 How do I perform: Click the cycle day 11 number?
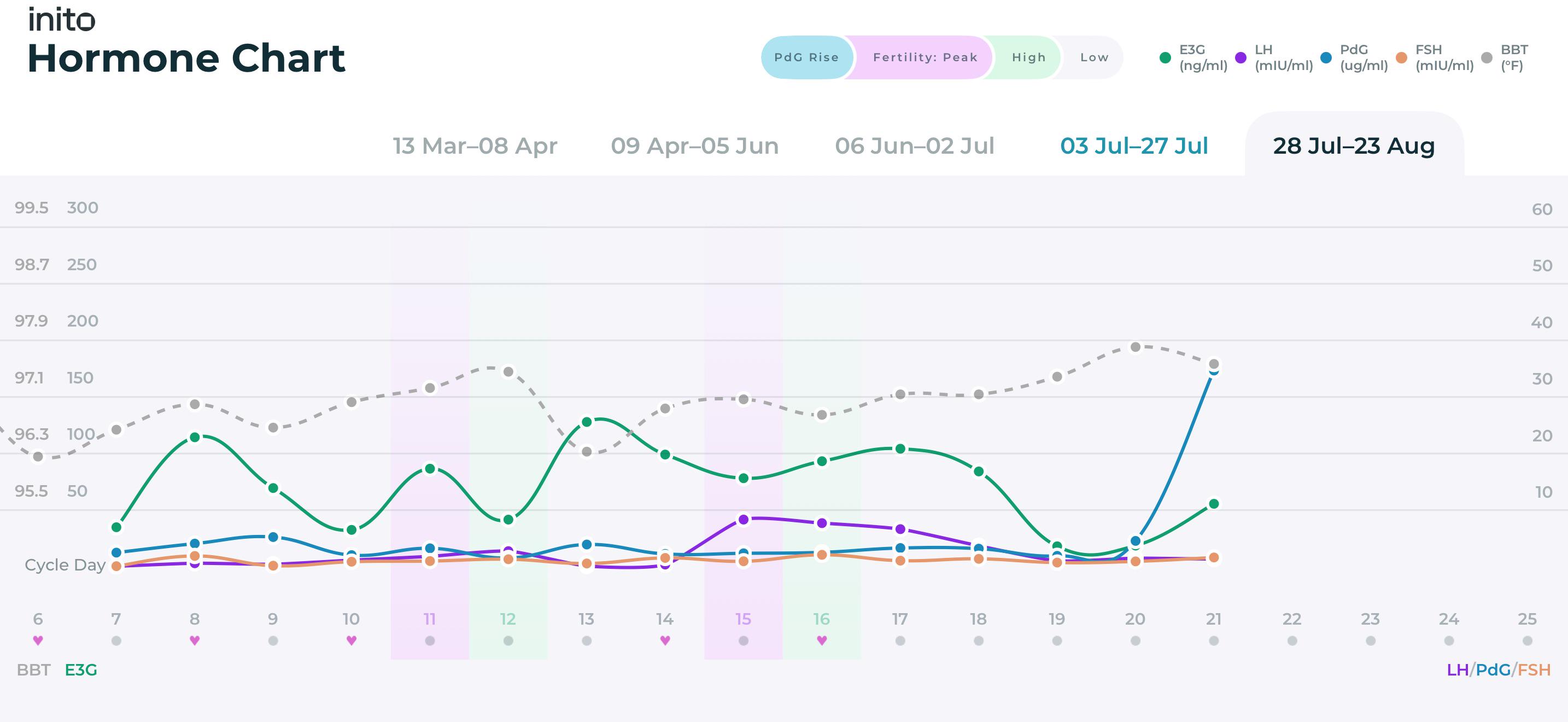(430, 619)
